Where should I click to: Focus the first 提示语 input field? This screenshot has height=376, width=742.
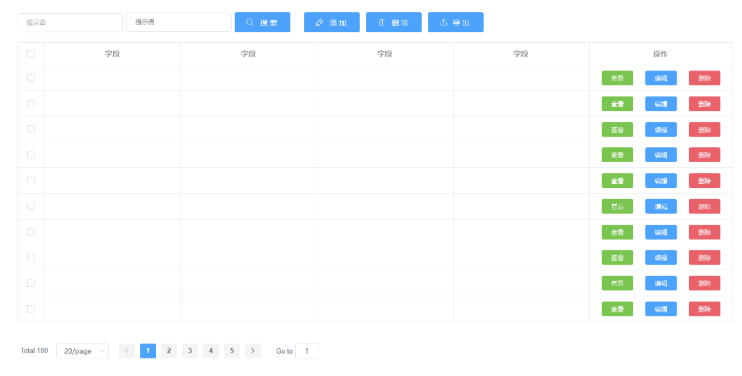(70, 22)
